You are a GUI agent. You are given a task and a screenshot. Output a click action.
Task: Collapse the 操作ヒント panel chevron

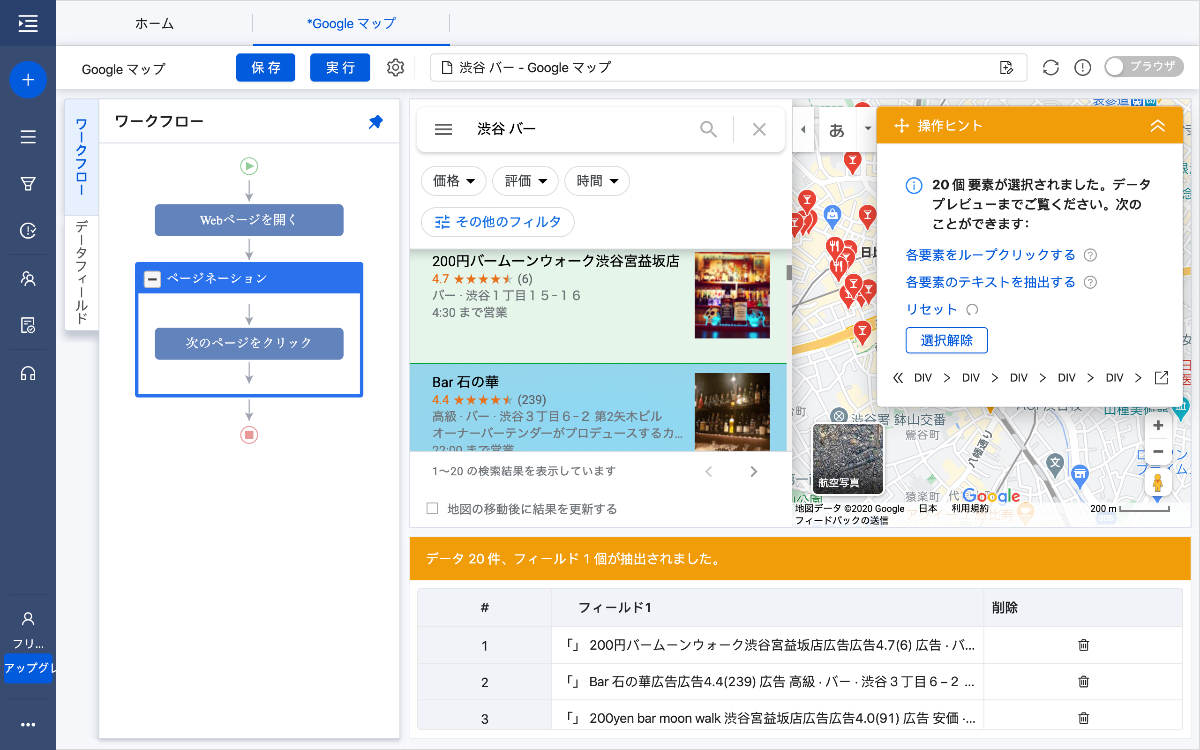pos(1158,126)
